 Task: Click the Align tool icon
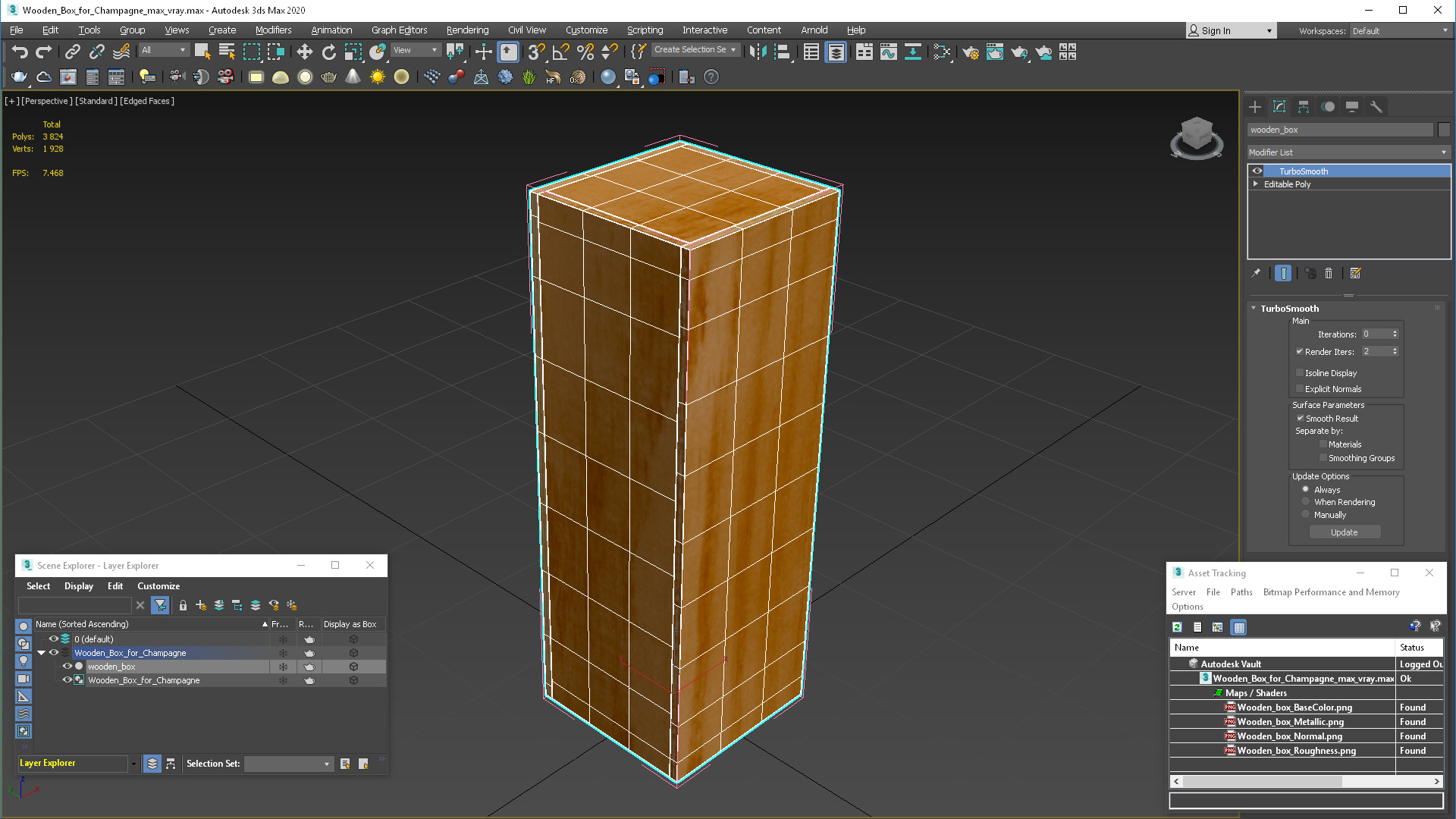coord(783,52)
